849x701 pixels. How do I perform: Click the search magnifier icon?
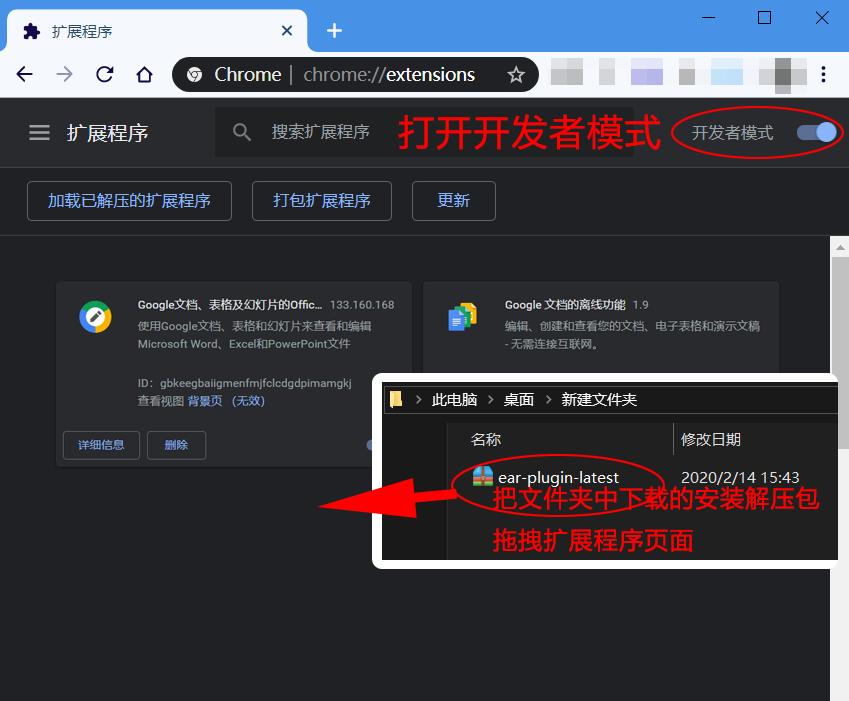pyautogui.click(x=241, y=132)
